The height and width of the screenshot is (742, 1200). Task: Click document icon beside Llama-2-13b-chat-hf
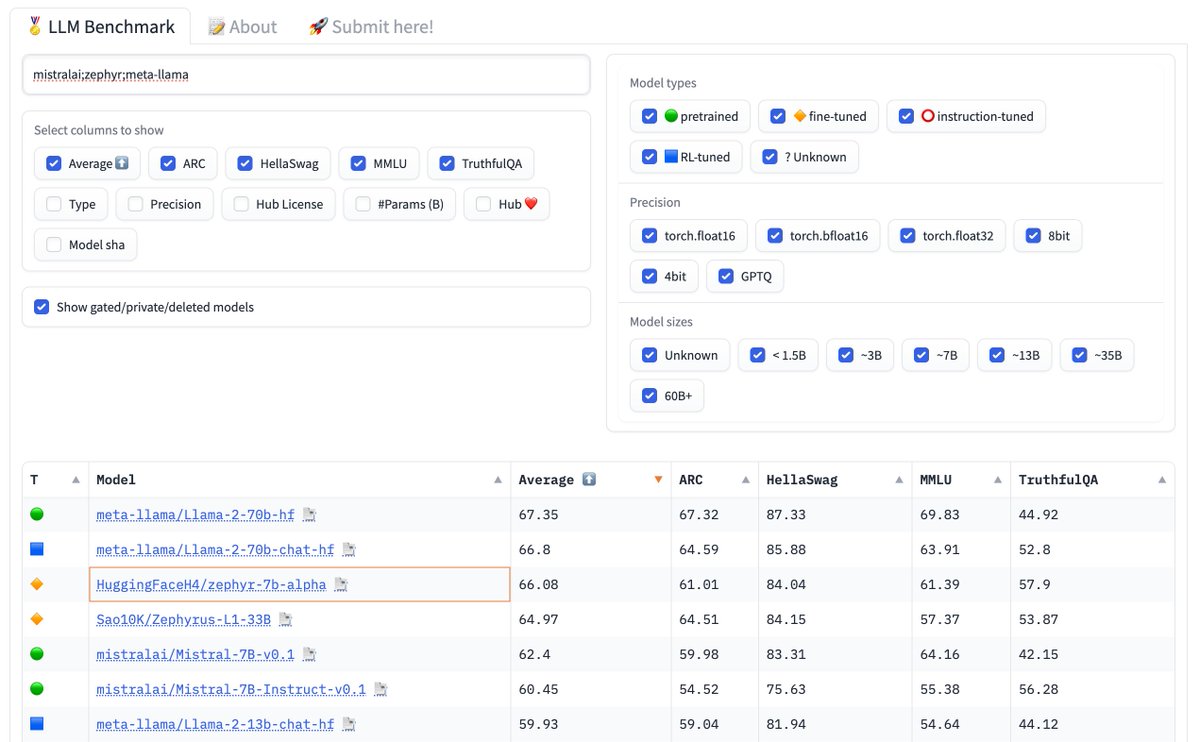[349, 724]
